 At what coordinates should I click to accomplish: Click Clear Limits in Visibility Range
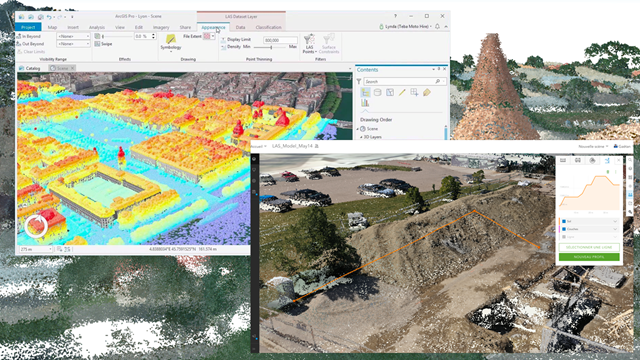pos(31,52)
